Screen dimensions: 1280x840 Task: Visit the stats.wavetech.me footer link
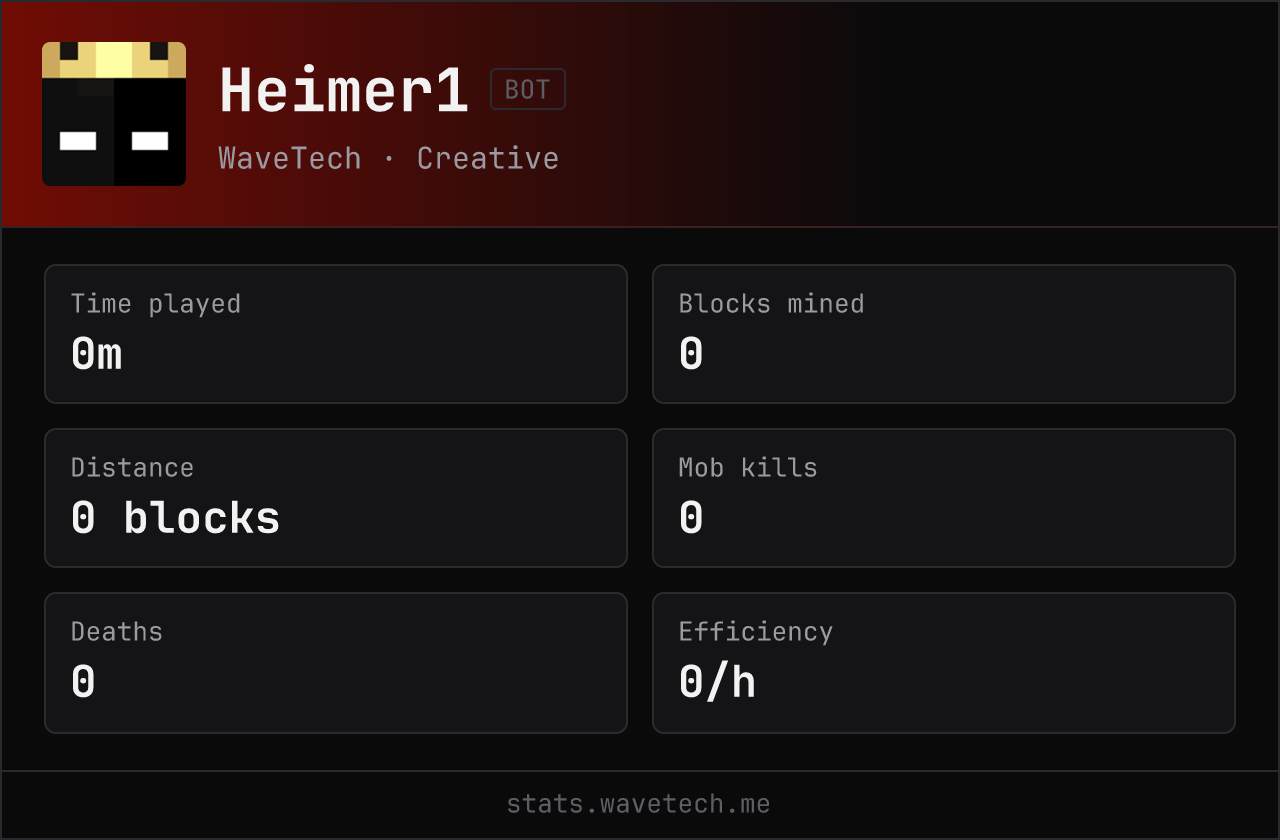pyautogui.click(x=638, y=804)
